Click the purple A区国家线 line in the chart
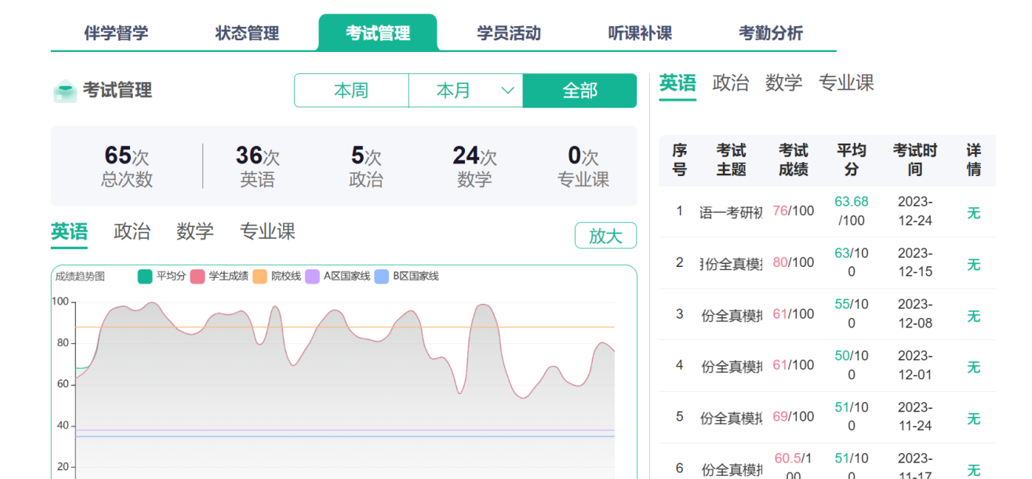 pyautogui.click(x=345, y=430)
